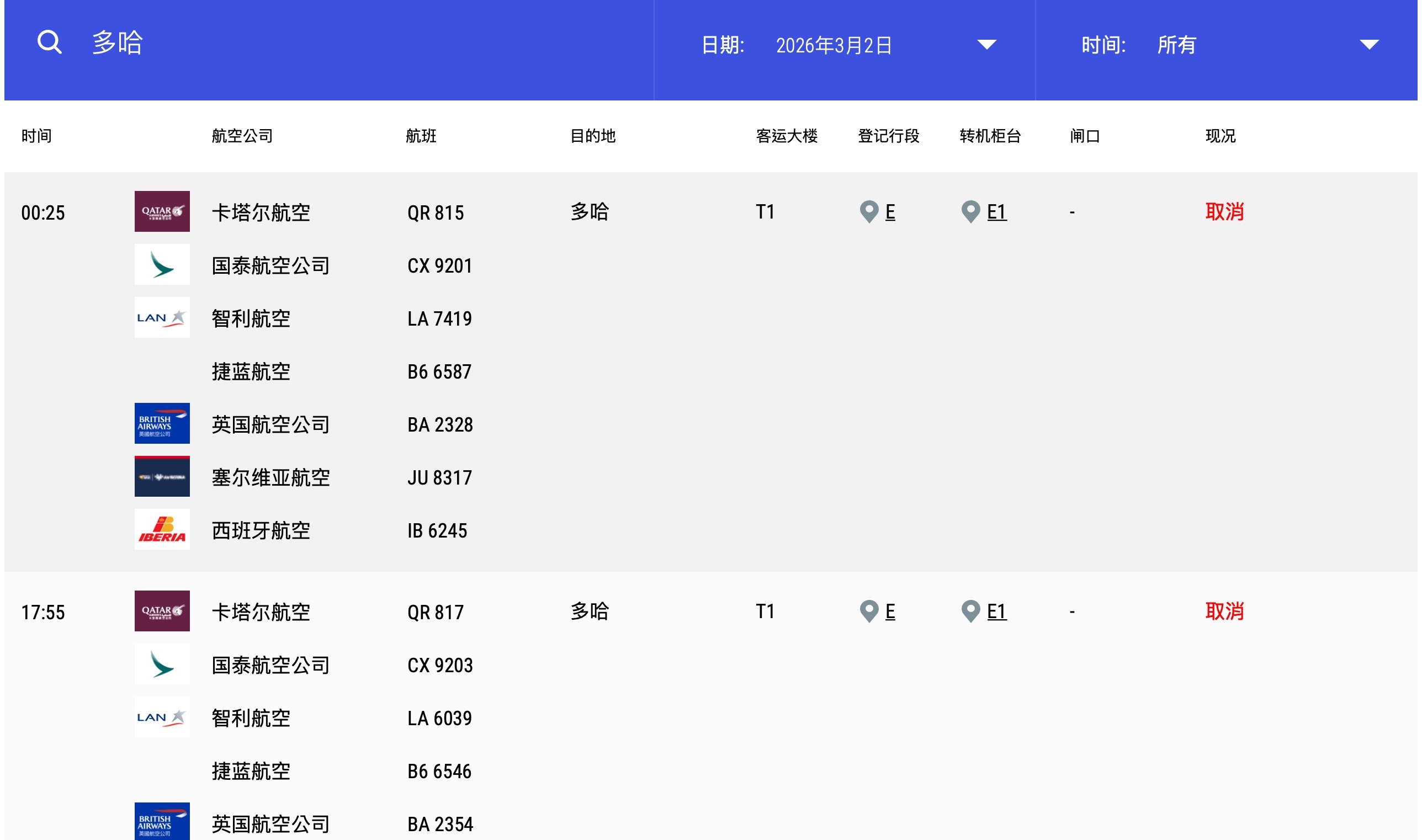
Task: Expand the 时间 filter dropdown arrow
Action: click(1369, 45)
